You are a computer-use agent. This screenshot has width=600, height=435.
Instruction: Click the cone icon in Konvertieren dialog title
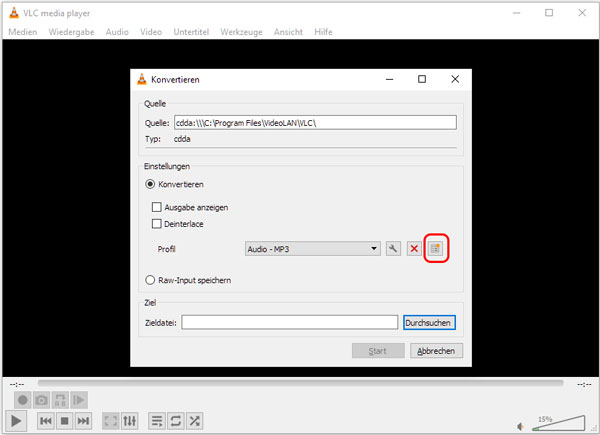pos(142,79)
